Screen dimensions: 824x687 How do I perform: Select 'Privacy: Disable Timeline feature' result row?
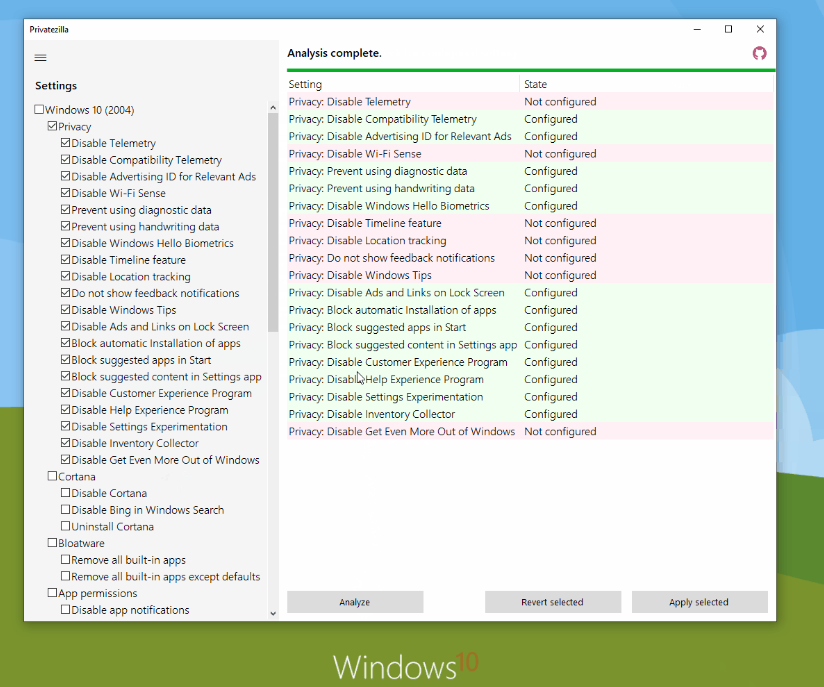pos(530,223)
